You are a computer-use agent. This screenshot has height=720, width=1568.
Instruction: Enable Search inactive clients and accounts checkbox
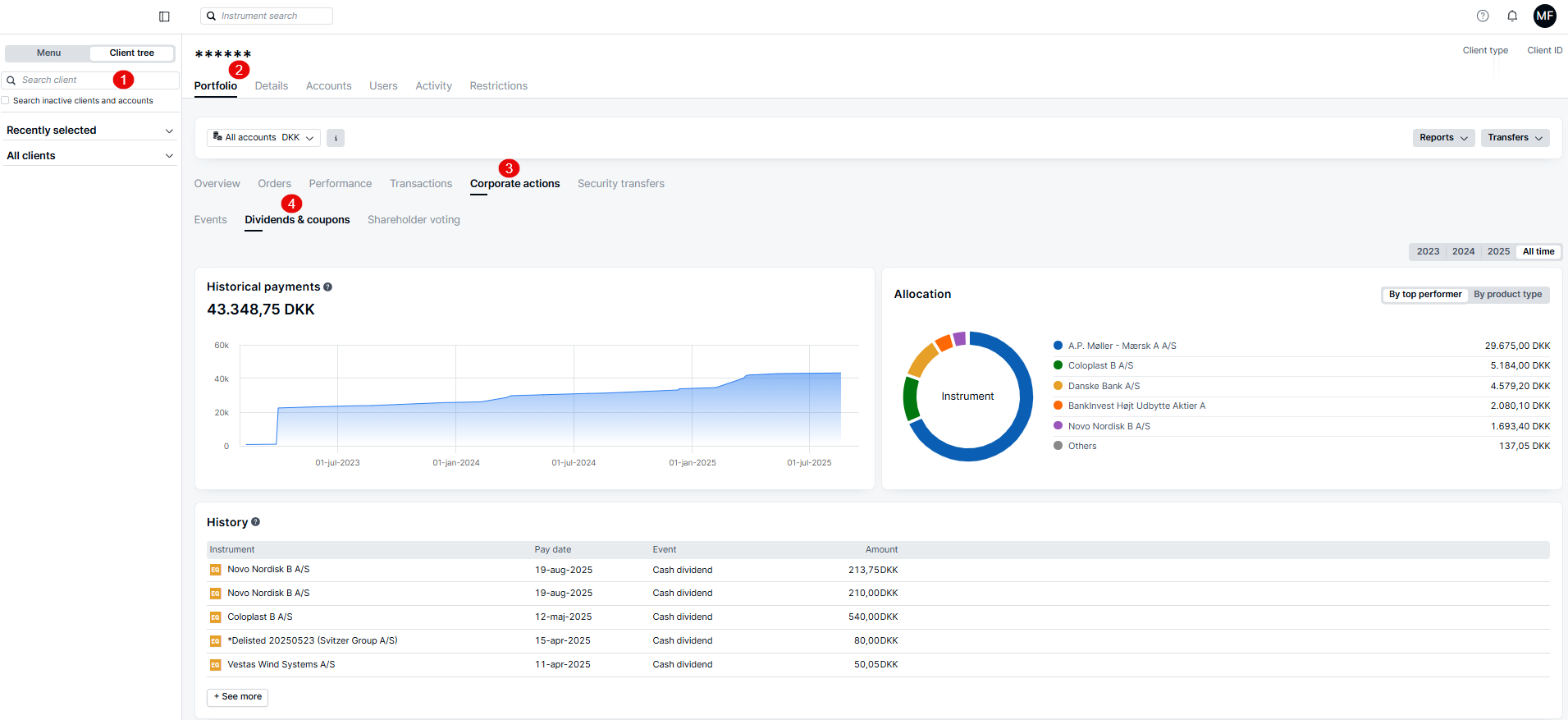[6, 101]
